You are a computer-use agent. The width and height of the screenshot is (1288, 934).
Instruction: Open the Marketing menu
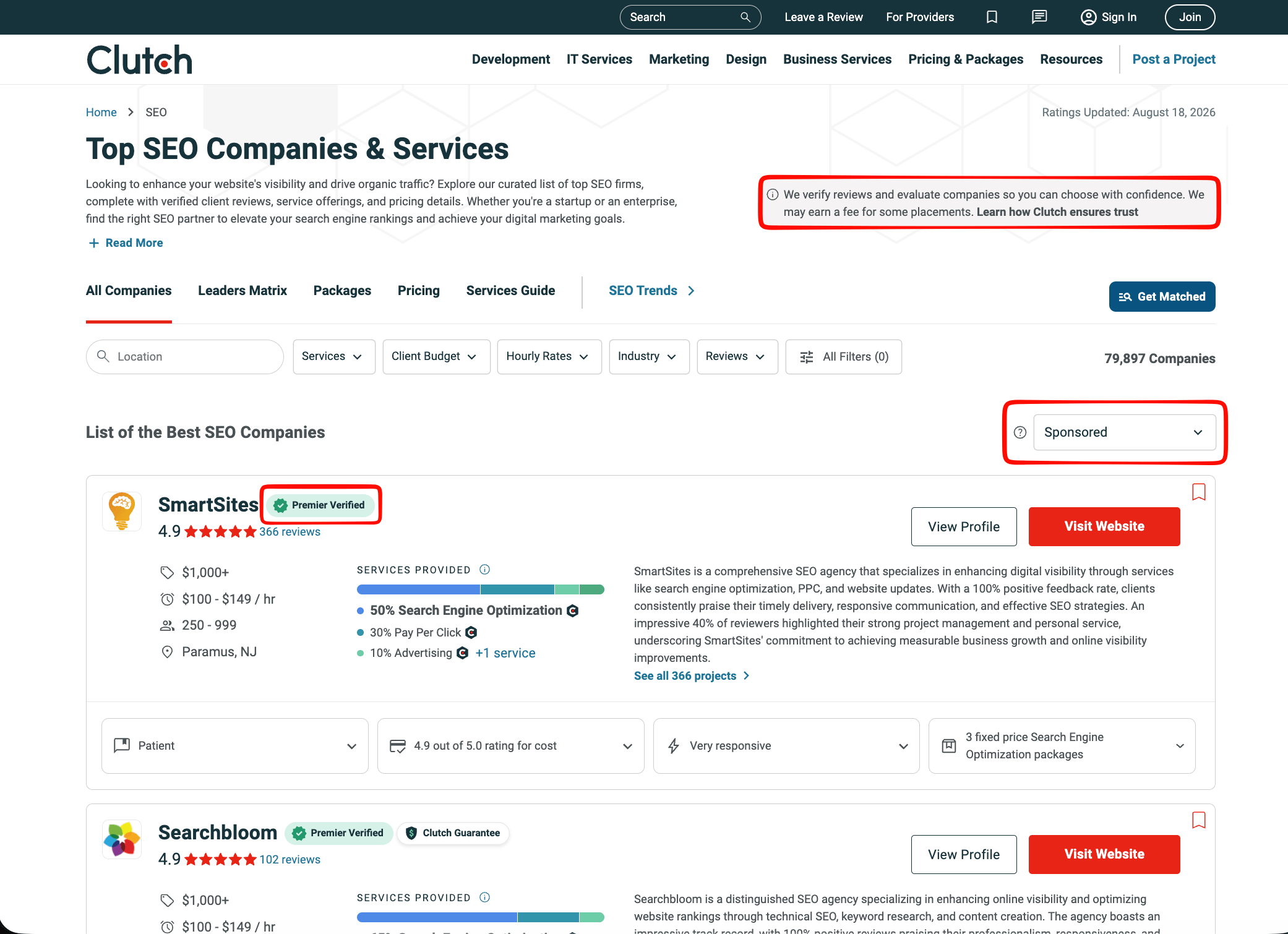tap(679, 59)
